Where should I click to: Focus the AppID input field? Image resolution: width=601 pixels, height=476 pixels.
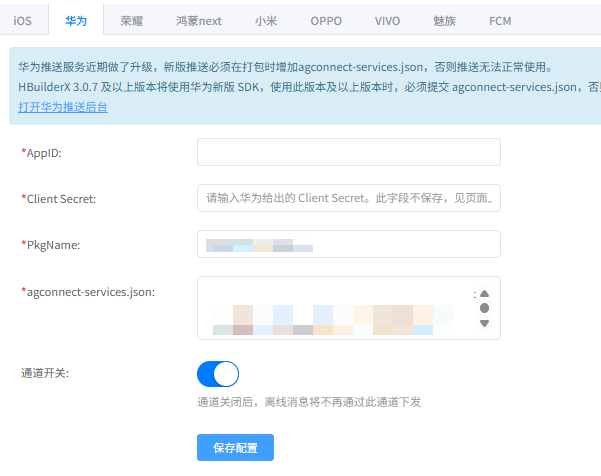pyautogui.click(x=349, y=152)
